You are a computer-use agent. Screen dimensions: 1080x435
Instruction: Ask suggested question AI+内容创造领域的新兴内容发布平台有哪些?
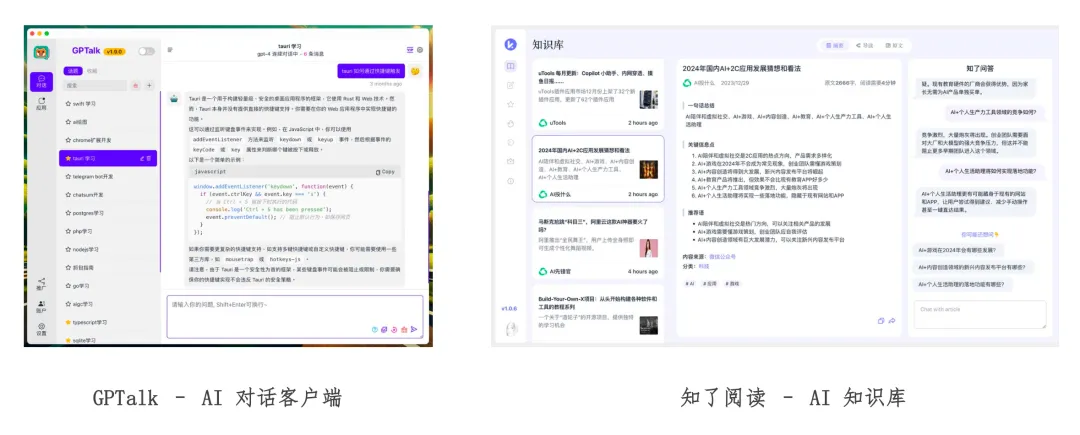pos(974,267)
